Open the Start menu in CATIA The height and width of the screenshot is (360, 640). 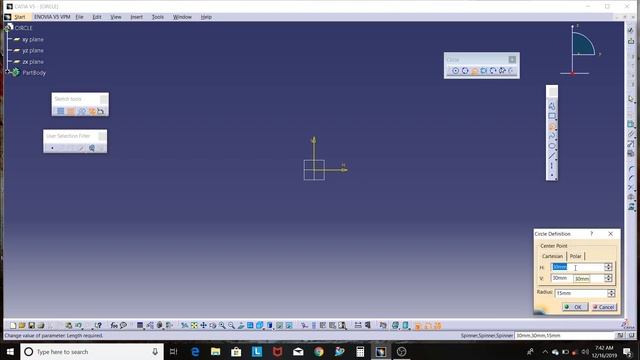point(20,17)
